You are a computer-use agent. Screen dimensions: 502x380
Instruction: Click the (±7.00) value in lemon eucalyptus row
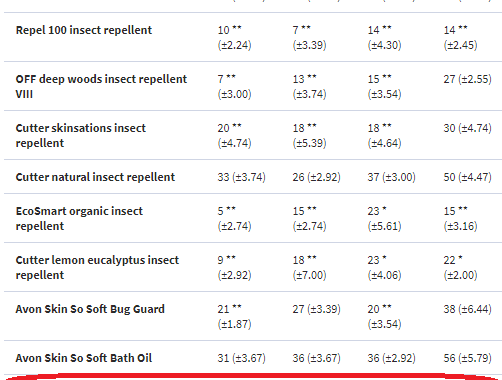click(309, 275)
